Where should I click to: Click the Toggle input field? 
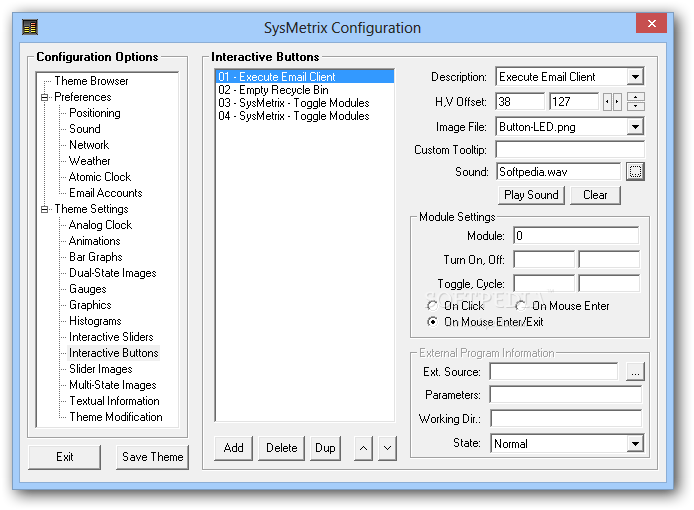click(x=544, y=283)
